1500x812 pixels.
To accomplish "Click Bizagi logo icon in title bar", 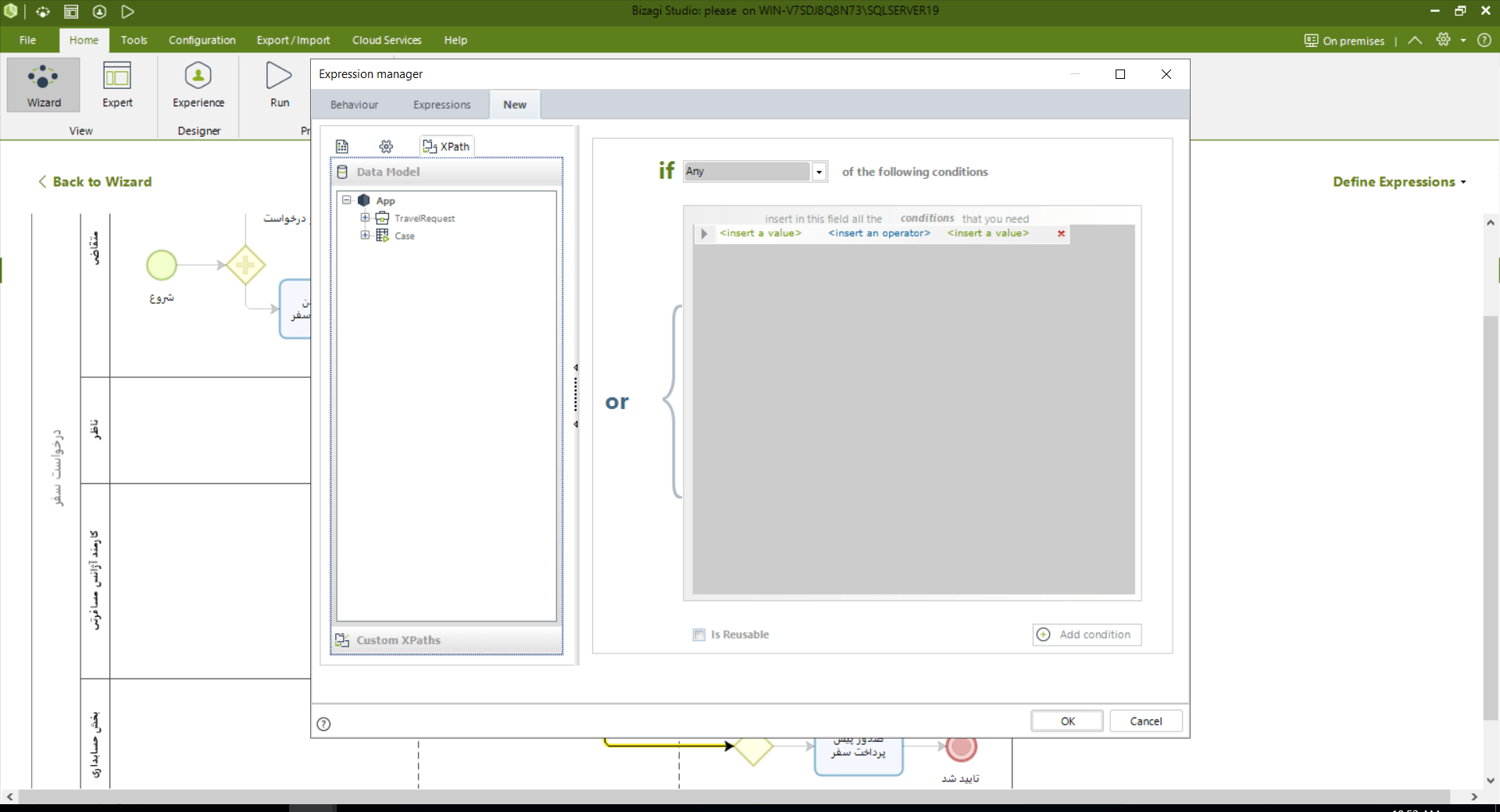I will point(11,11).
